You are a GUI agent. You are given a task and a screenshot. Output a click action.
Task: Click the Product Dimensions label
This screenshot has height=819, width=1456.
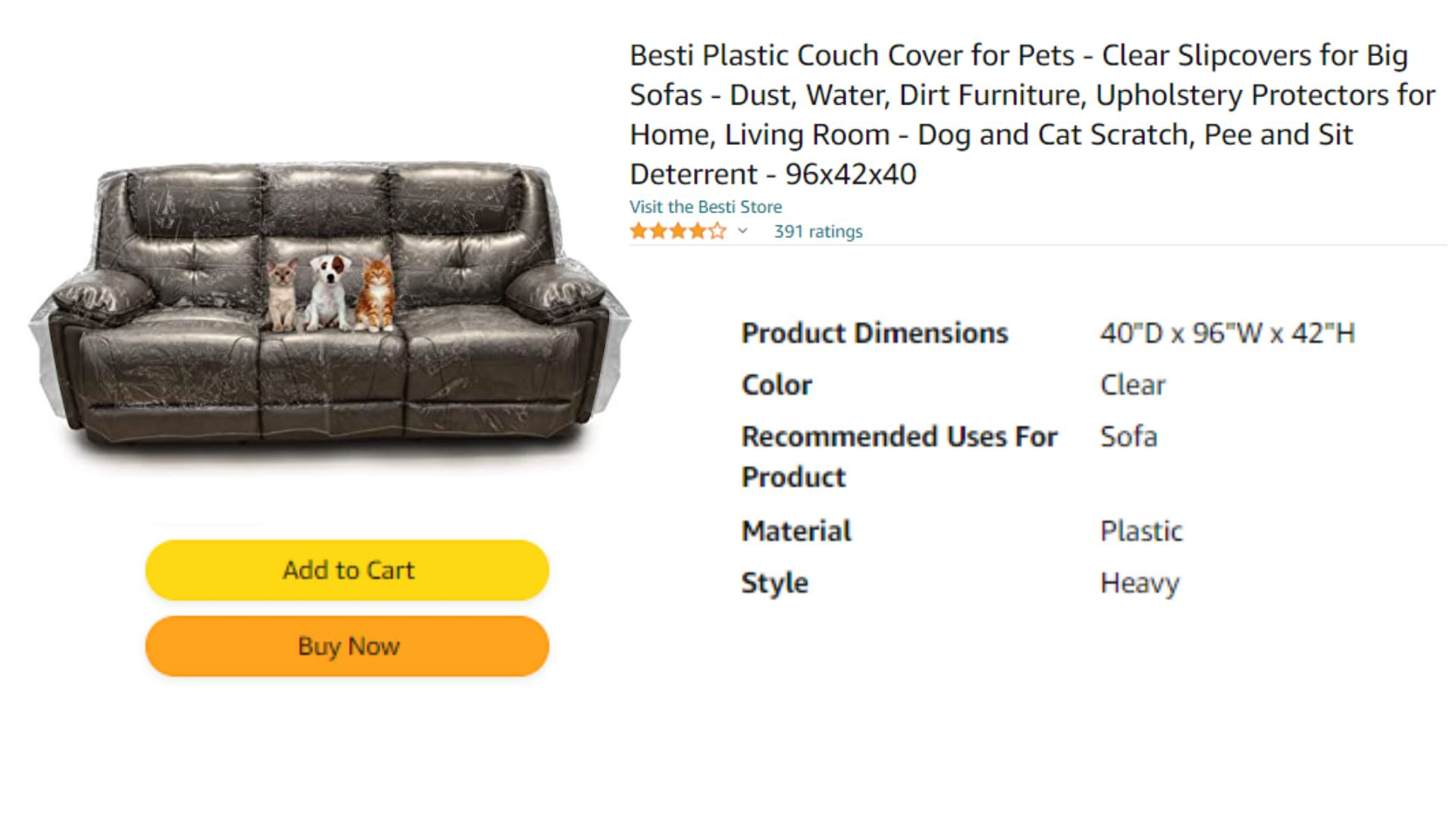coord(874,333)
